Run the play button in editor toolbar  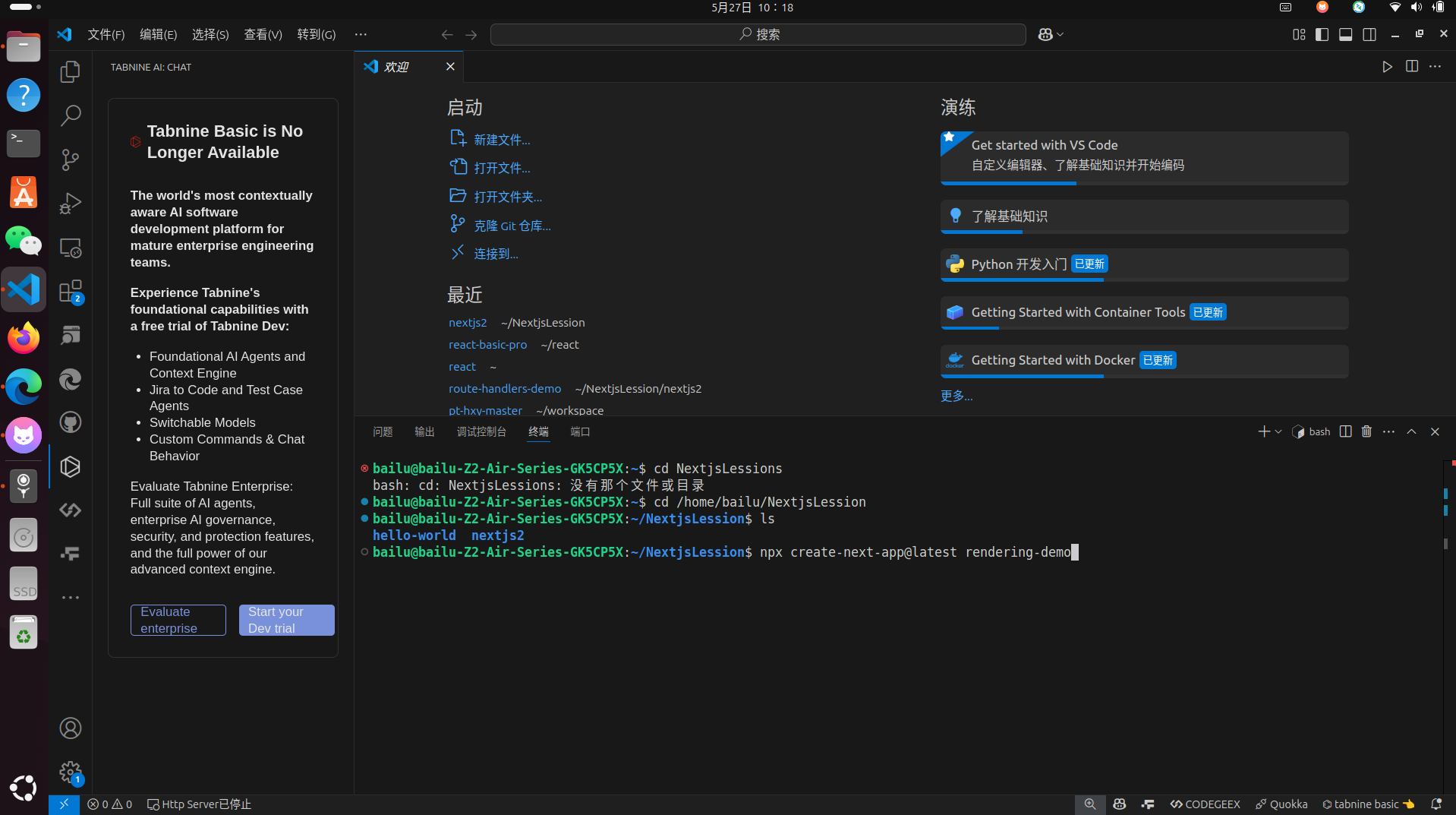pos(1387,67)
